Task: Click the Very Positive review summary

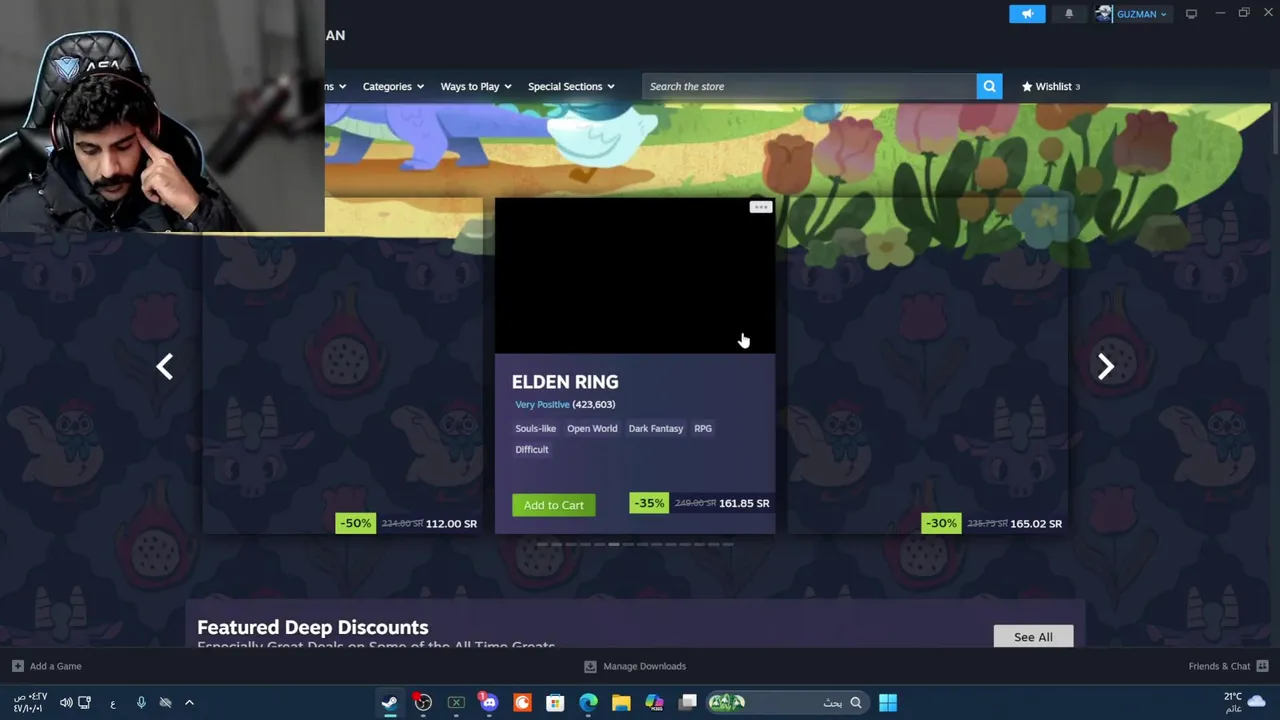Action: pyautogui.click(x=542, y=404)
